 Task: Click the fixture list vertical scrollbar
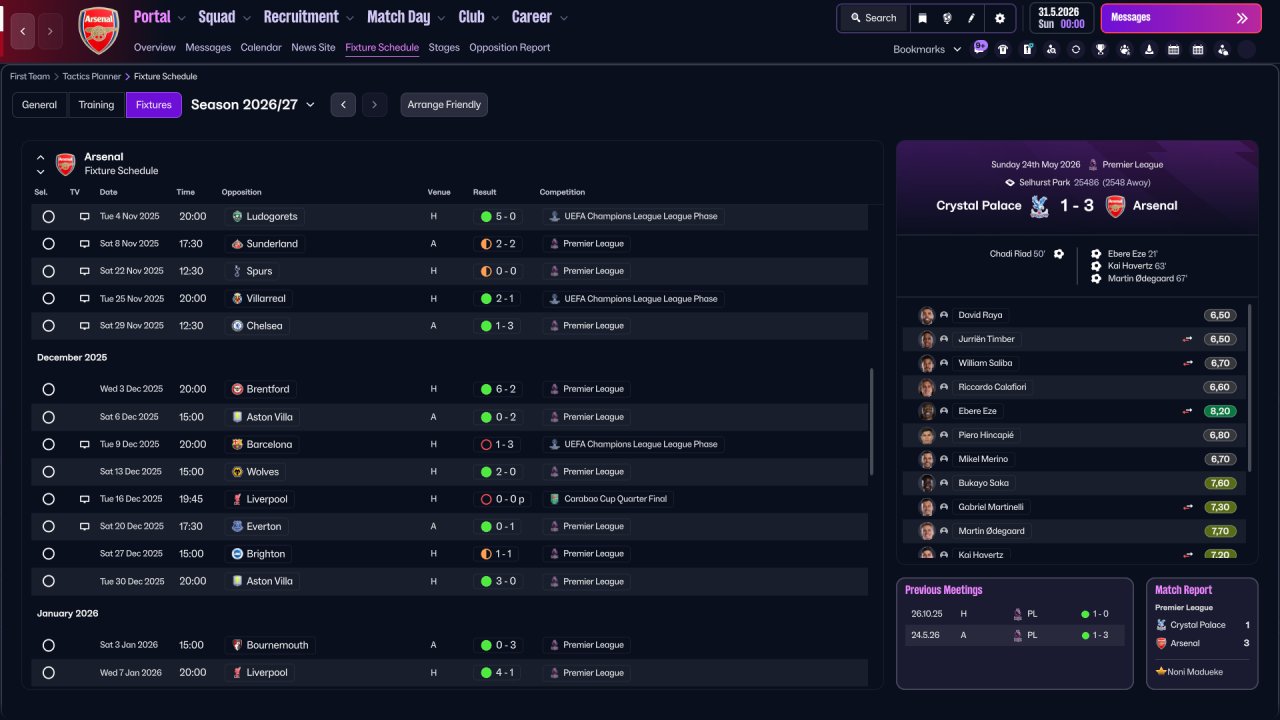pyautogui.click(x=872, y=421)
